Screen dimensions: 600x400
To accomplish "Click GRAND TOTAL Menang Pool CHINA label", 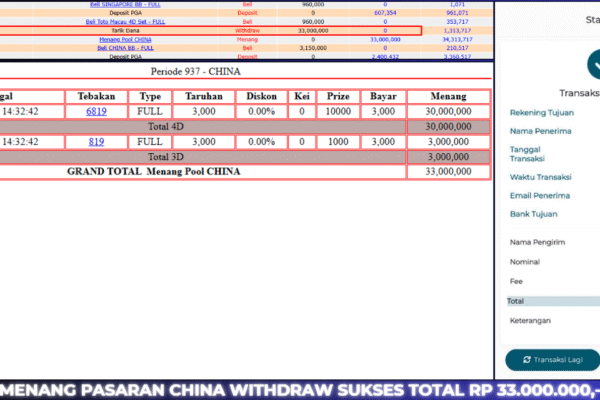I will [x=154, y=171].
